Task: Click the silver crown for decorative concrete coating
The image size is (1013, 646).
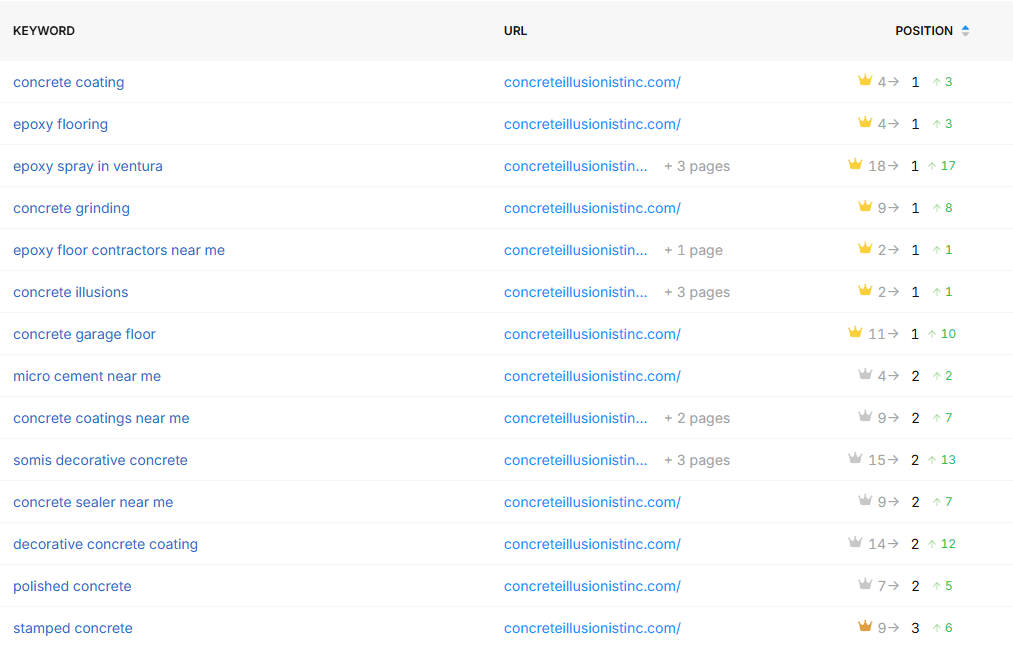Action: pos(855,542)
